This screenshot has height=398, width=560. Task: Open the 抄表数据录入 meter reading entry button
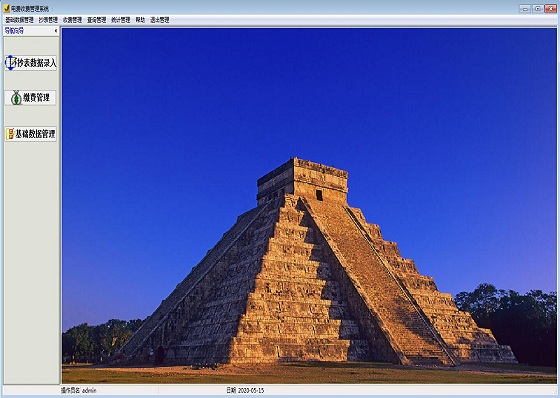pyautogui.click(x=31, y=63)
